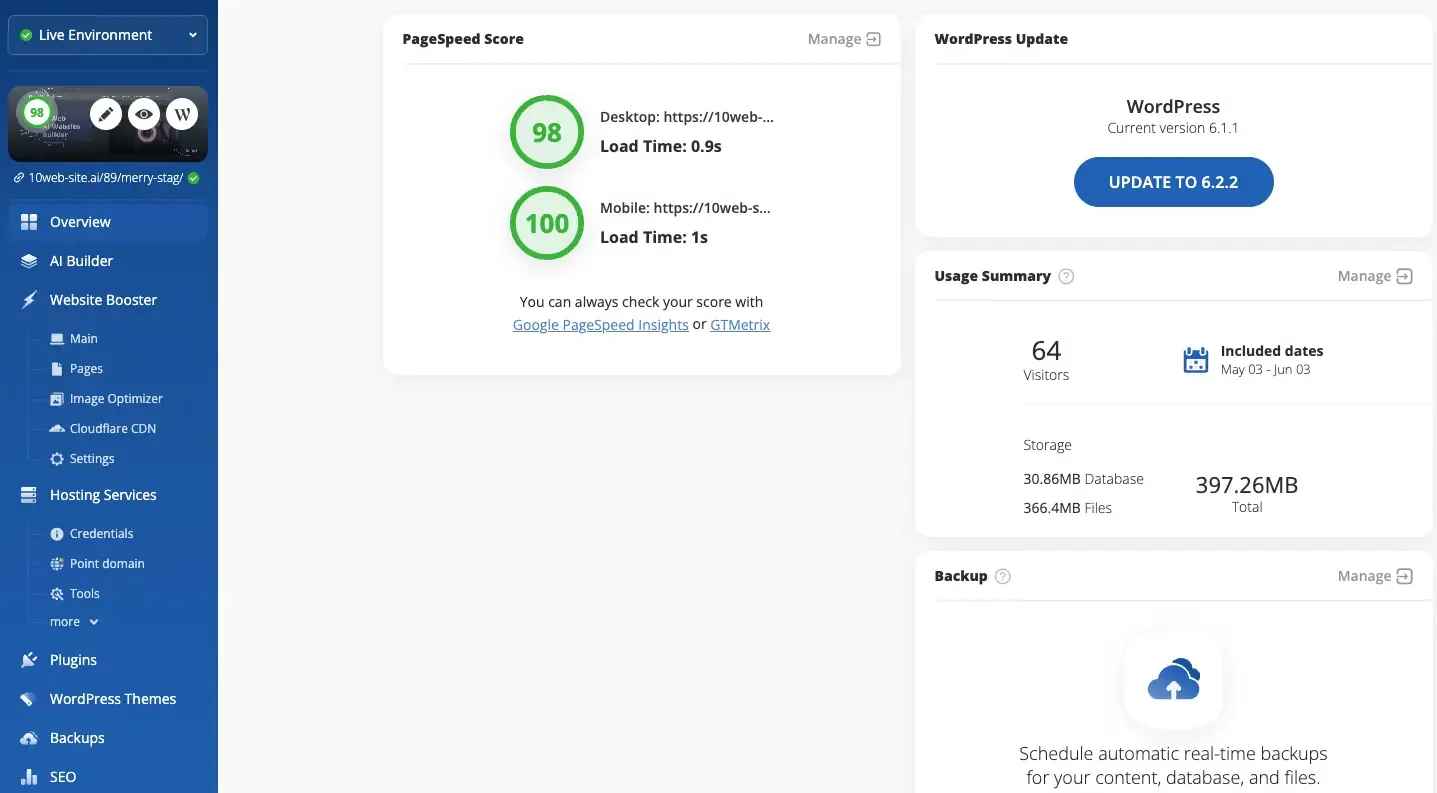Click Manage in the Usage Summary card
This screenshot has height=793, width=1437.
tap(1375, 276)
